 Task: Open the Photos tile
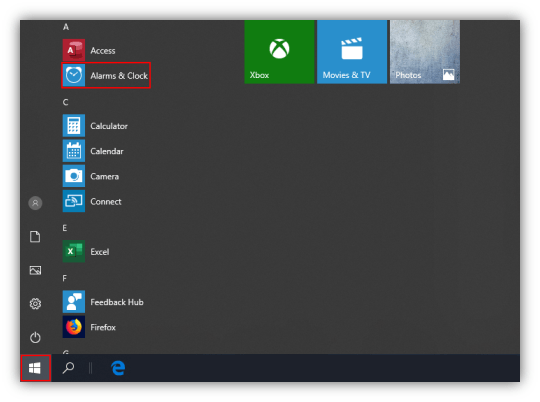coord(425,52)
